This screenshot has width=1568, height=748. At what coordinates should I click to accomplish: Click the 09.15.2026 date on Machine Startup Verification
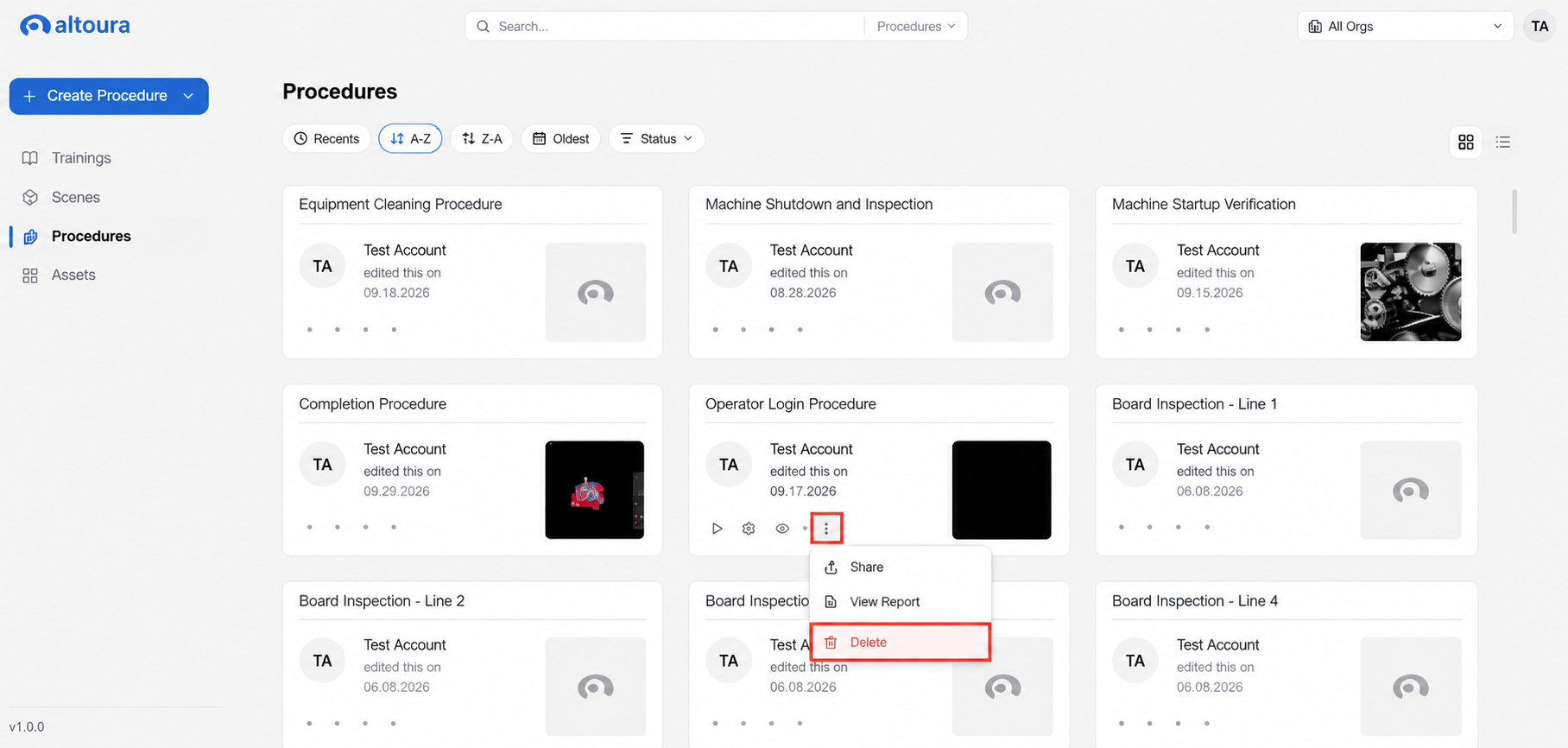[x=1210, y=293]
